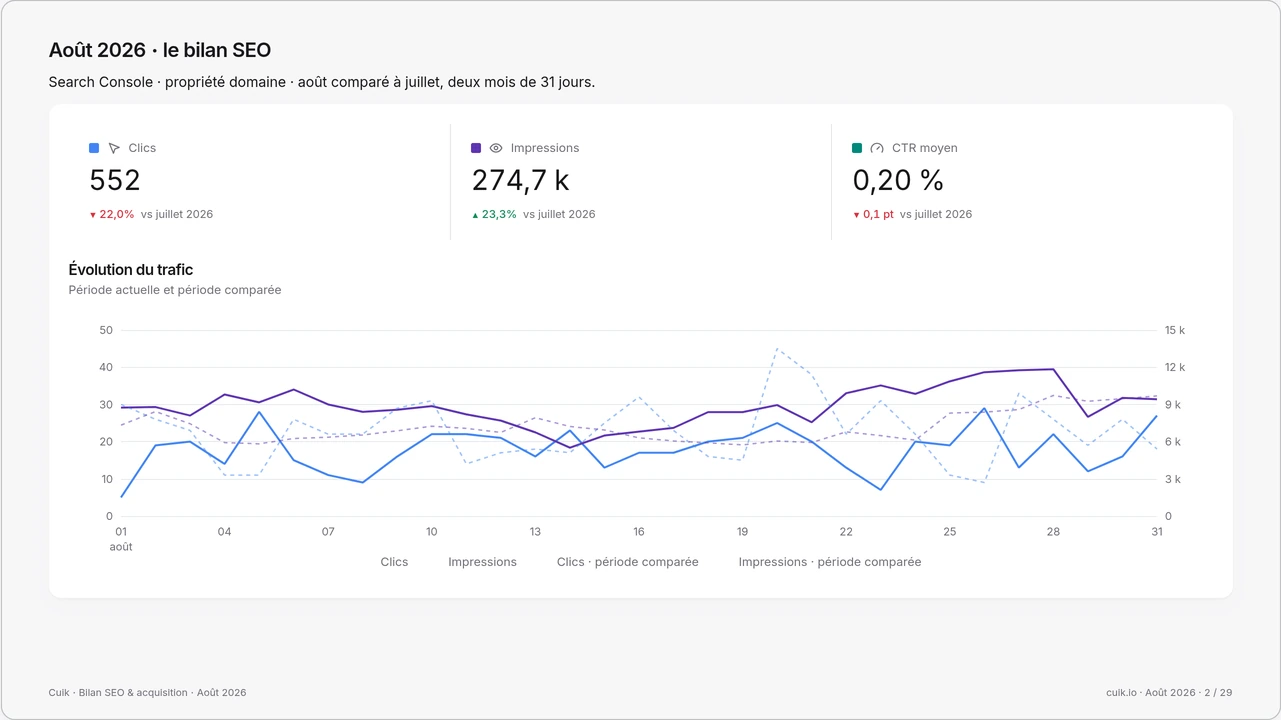Click the 23,3% change figure
The image size is (1281, 720).
[499, 214]
